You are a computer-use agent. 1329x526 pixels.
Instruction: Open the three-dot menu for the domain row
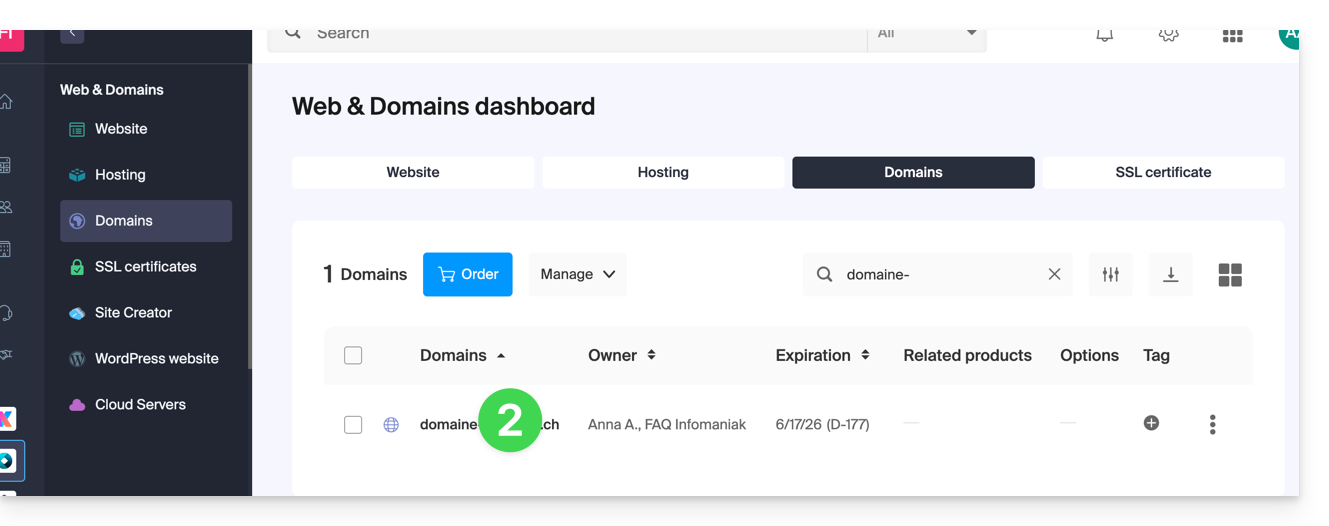tap(1212, 424)
